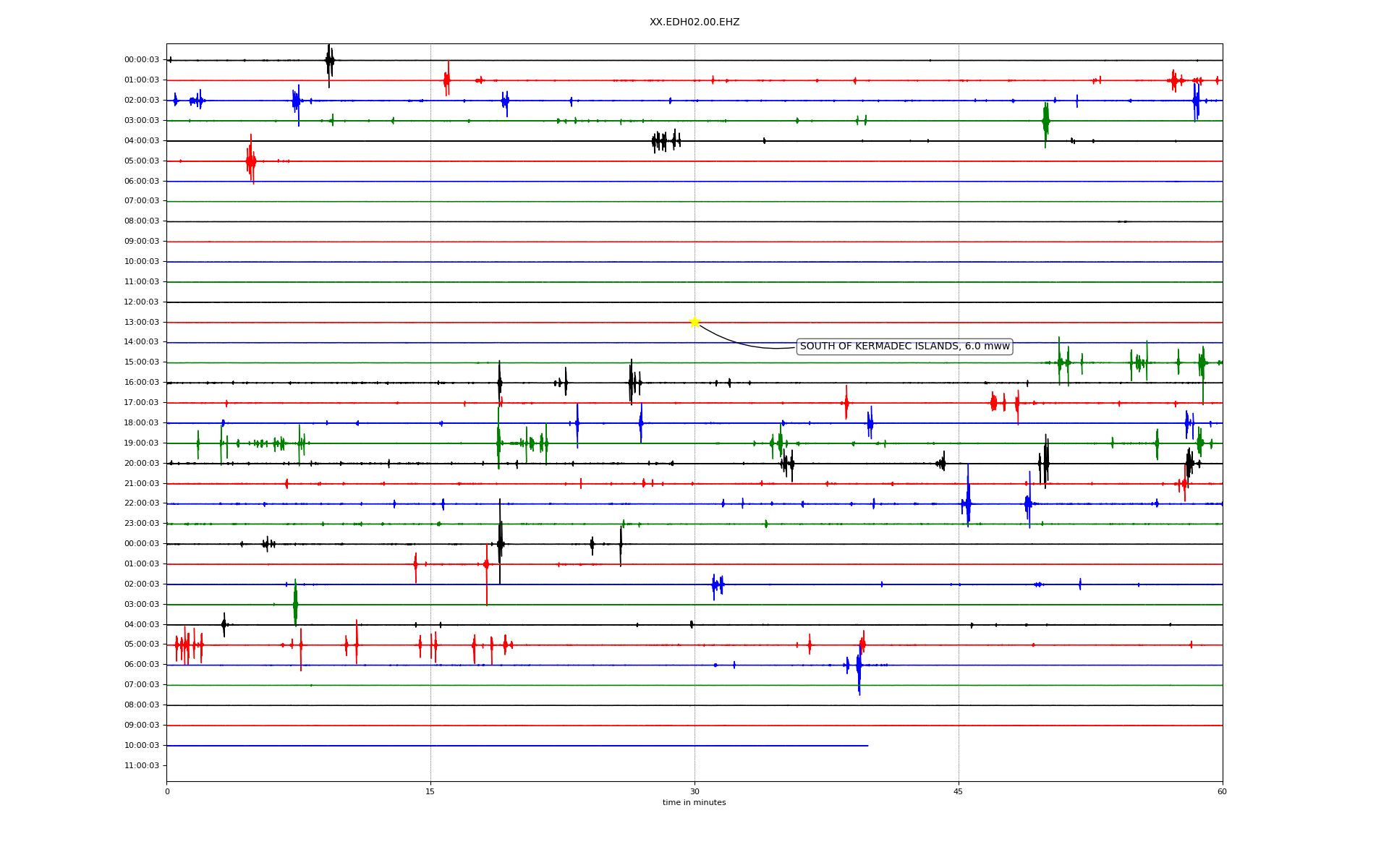This screenshot has width=1389, height=868.
Task: Click the right end of the partial 10:00:03 blue trace
Action: click(867, 745)
